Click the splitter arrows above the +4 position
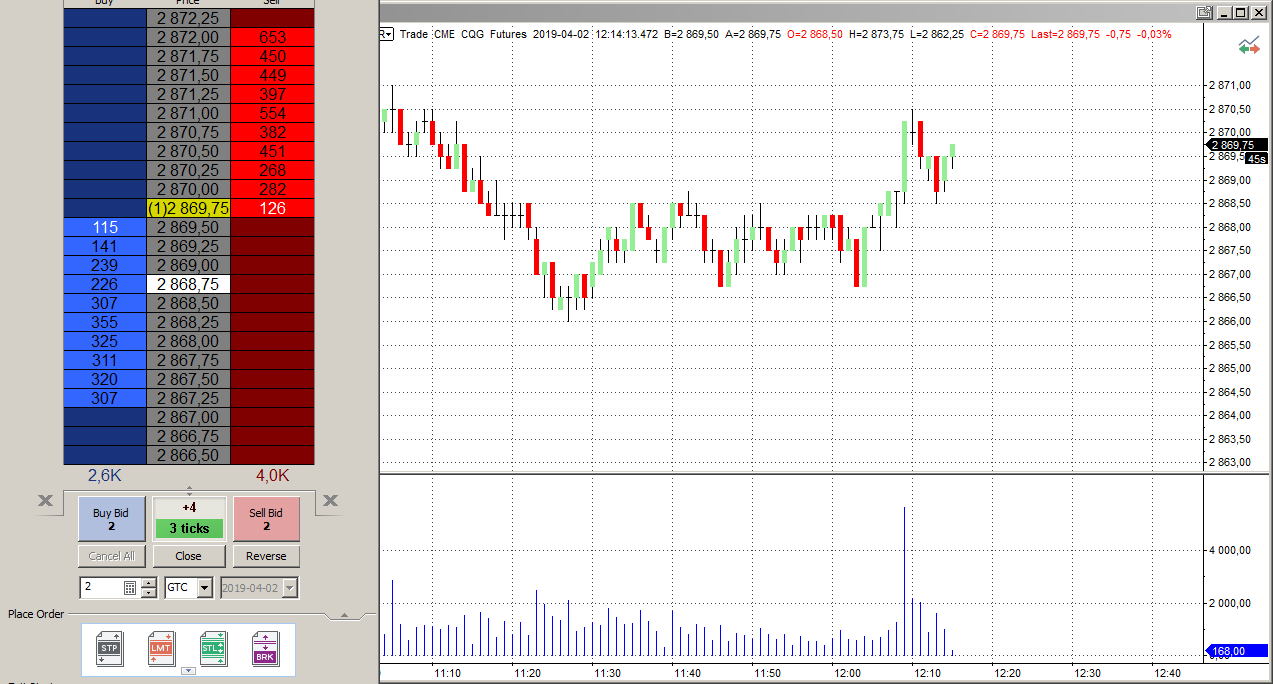This screenshot has width=1273, height=684. pos(189,491)
